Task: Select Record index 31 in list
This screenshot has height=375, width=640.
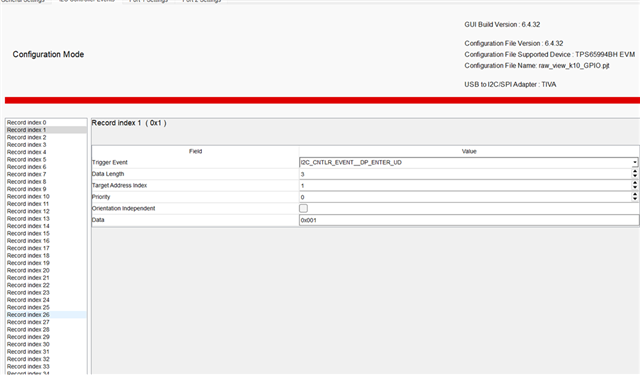Action: click(x=46, y=351)
